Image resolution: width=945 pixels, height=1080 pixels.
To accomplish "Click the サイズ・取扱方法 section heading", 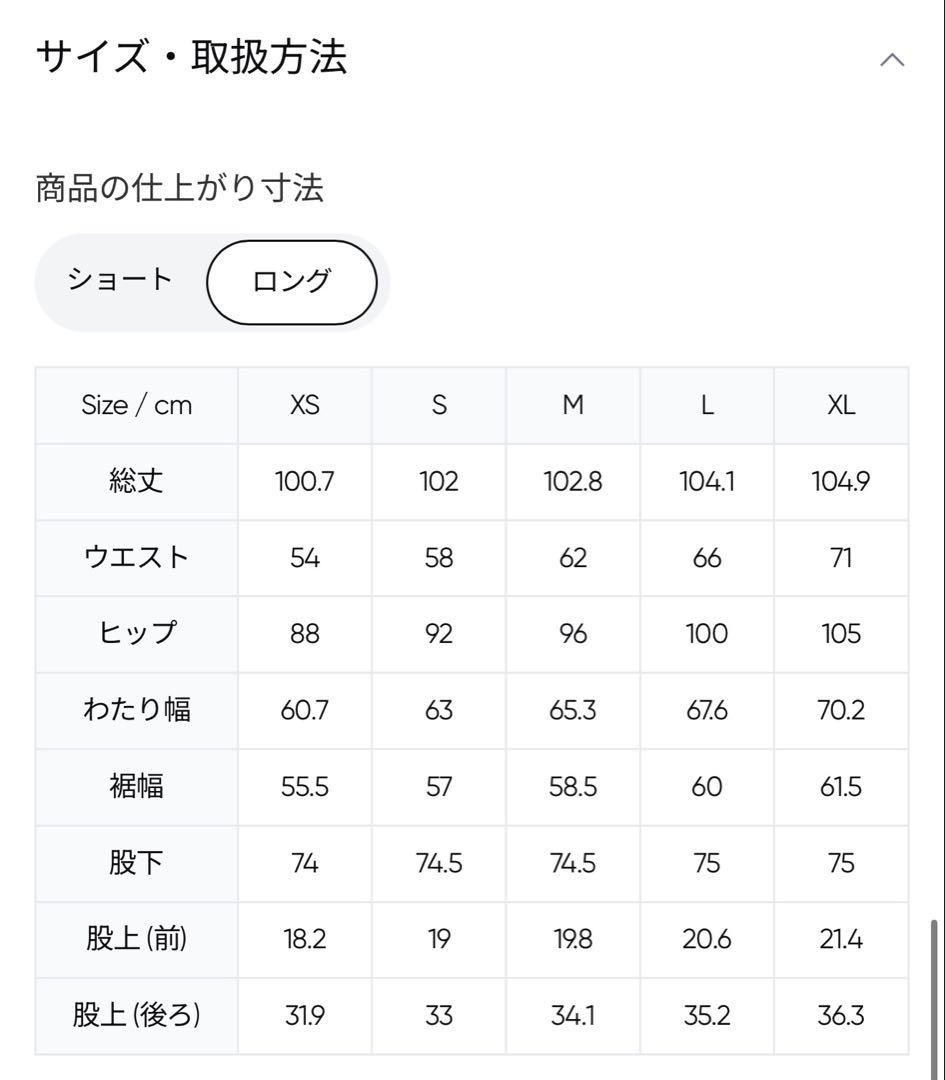I will 191,57.
